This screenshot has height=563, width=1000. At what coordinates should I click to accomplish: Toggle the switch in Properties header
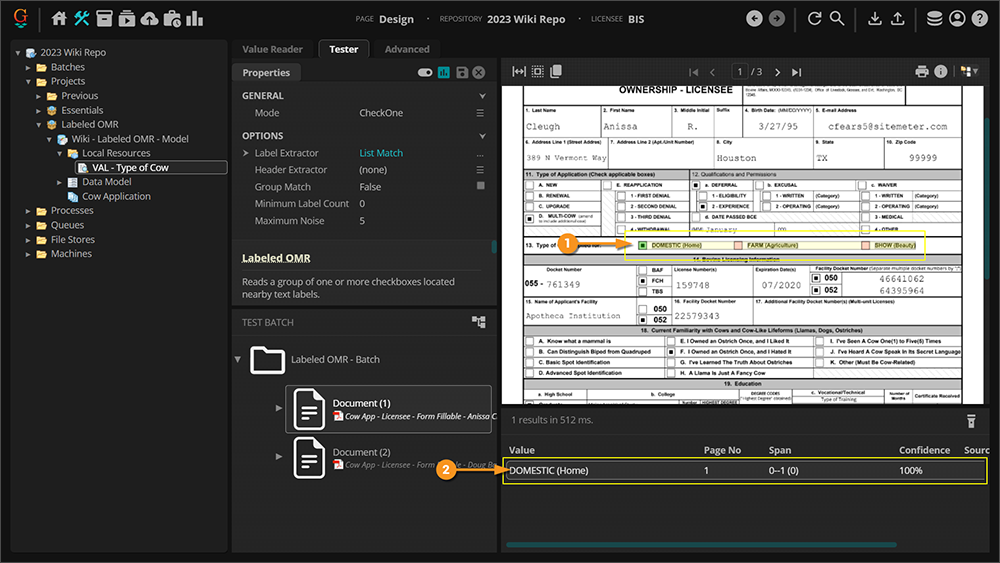click(x=425, y=73)
